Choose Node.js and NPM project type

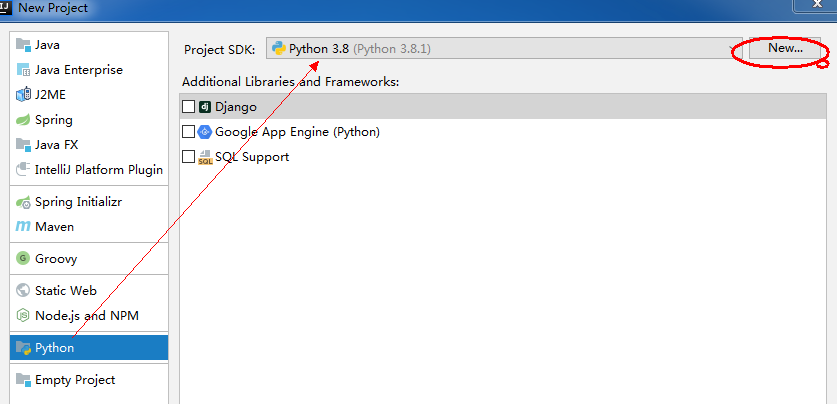coord(89,316)
